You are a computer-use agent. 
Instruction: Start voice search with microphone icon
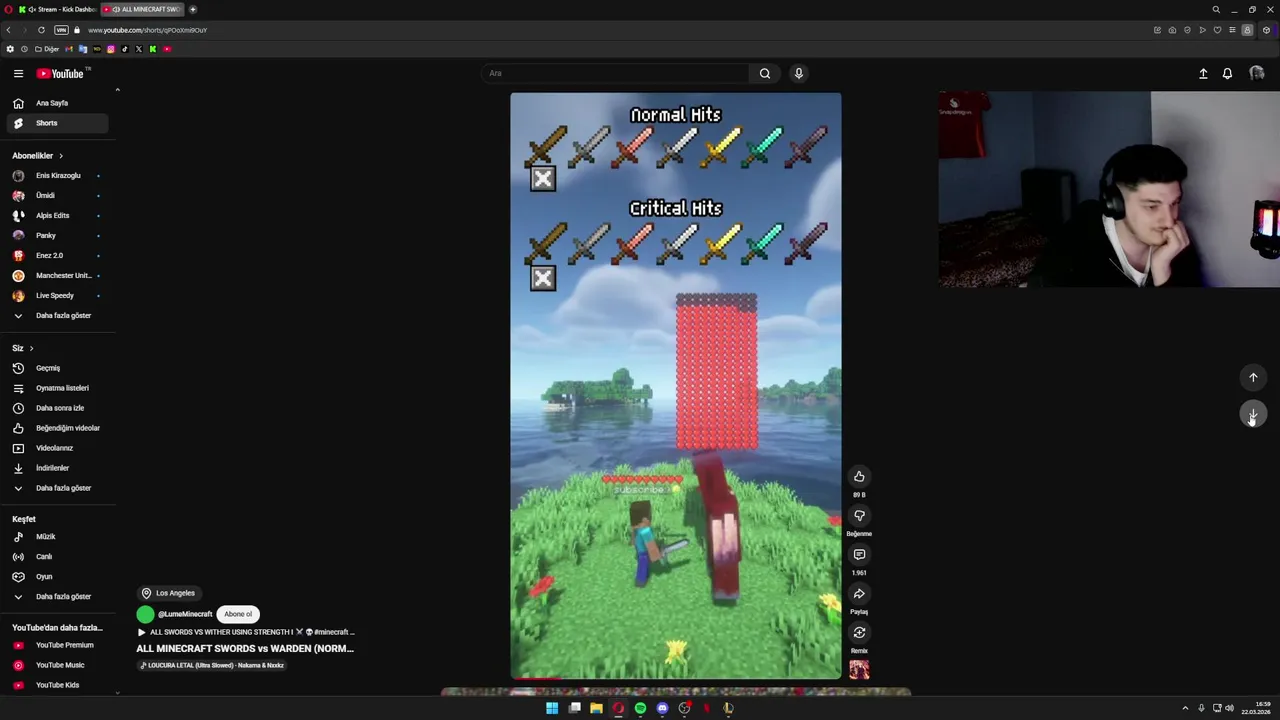click(799, 73)
